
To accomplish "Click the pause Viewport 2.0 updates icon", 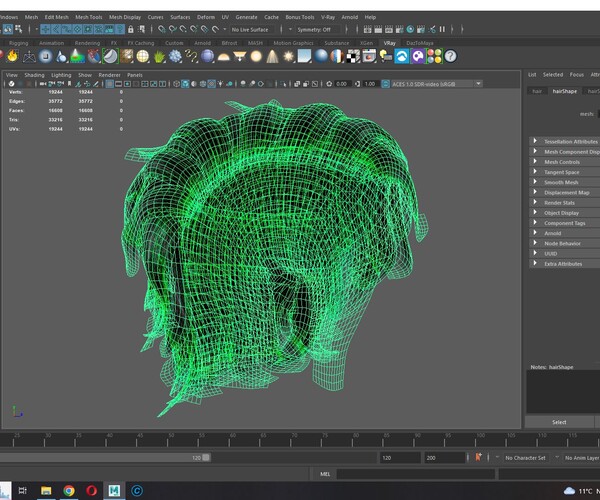I will (x=442, y=29).
